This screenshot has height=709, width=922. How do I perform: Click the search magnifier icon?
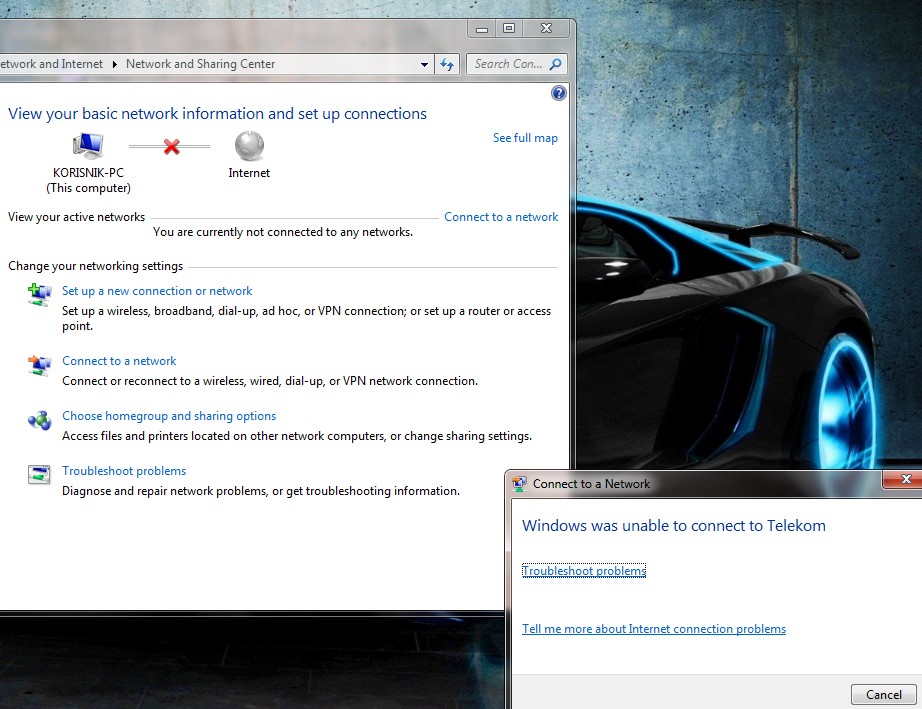[x=556, y=64]
